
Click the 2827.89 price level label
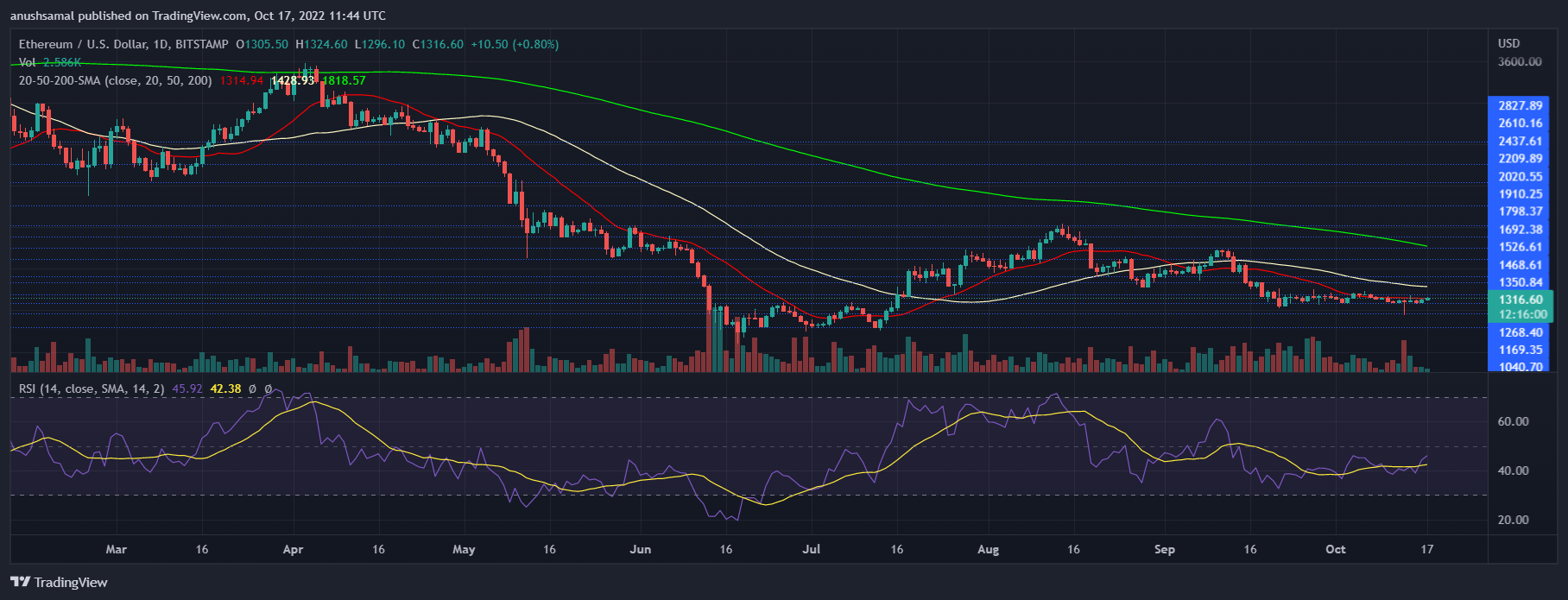click(1520, 105)
